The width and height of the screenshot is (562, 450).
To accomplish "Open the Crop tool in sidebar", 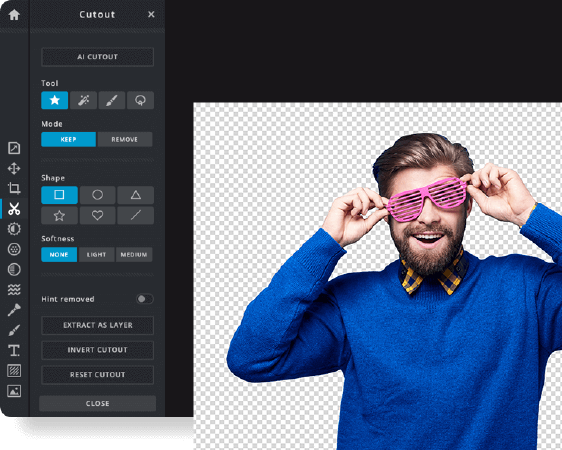I will pyautogui.click(x=14, y=188).
